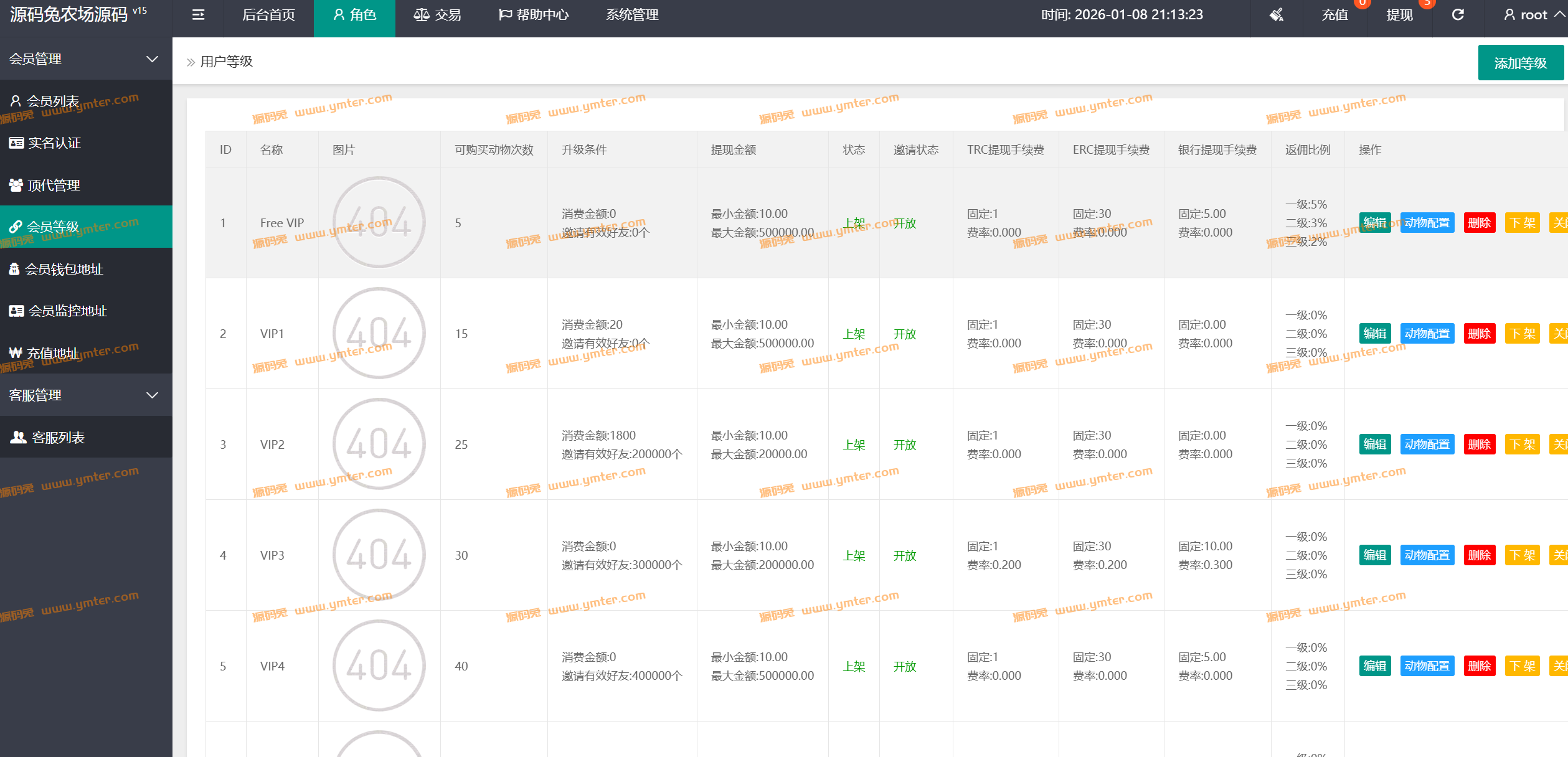Toggle 下架 for the VIP4 row
This screenshot has width=1568, height=757.
coord(1522,666)
